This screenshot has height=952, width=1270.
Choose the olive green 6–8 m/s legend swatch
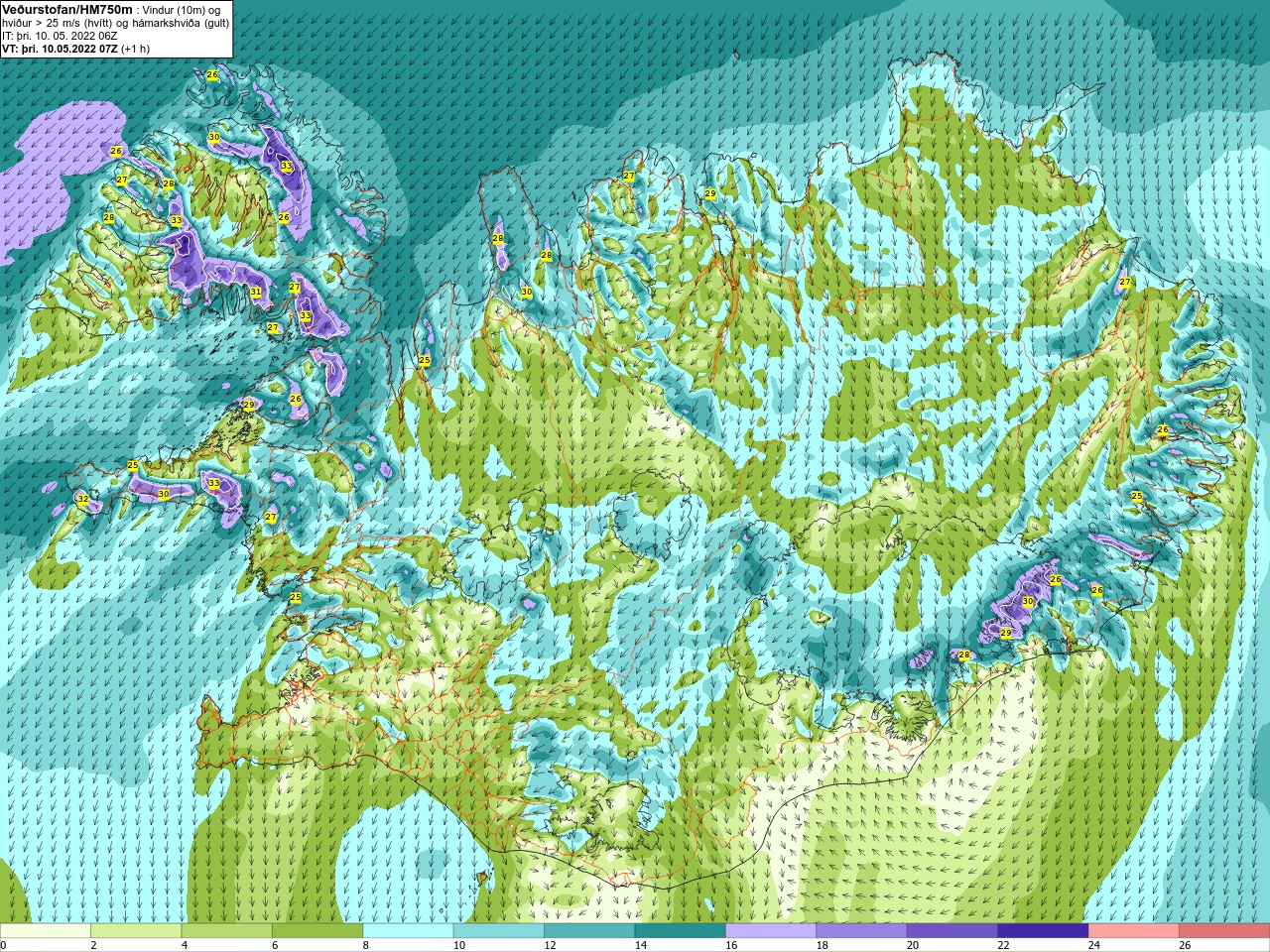[x=317, y=931]
